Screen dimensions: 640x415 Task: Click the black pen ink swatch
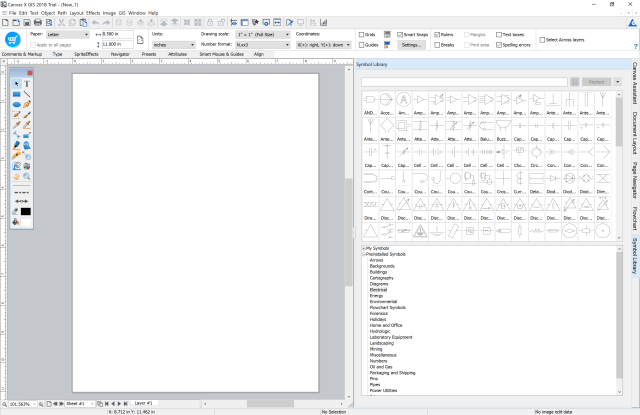tap(26, 211)
